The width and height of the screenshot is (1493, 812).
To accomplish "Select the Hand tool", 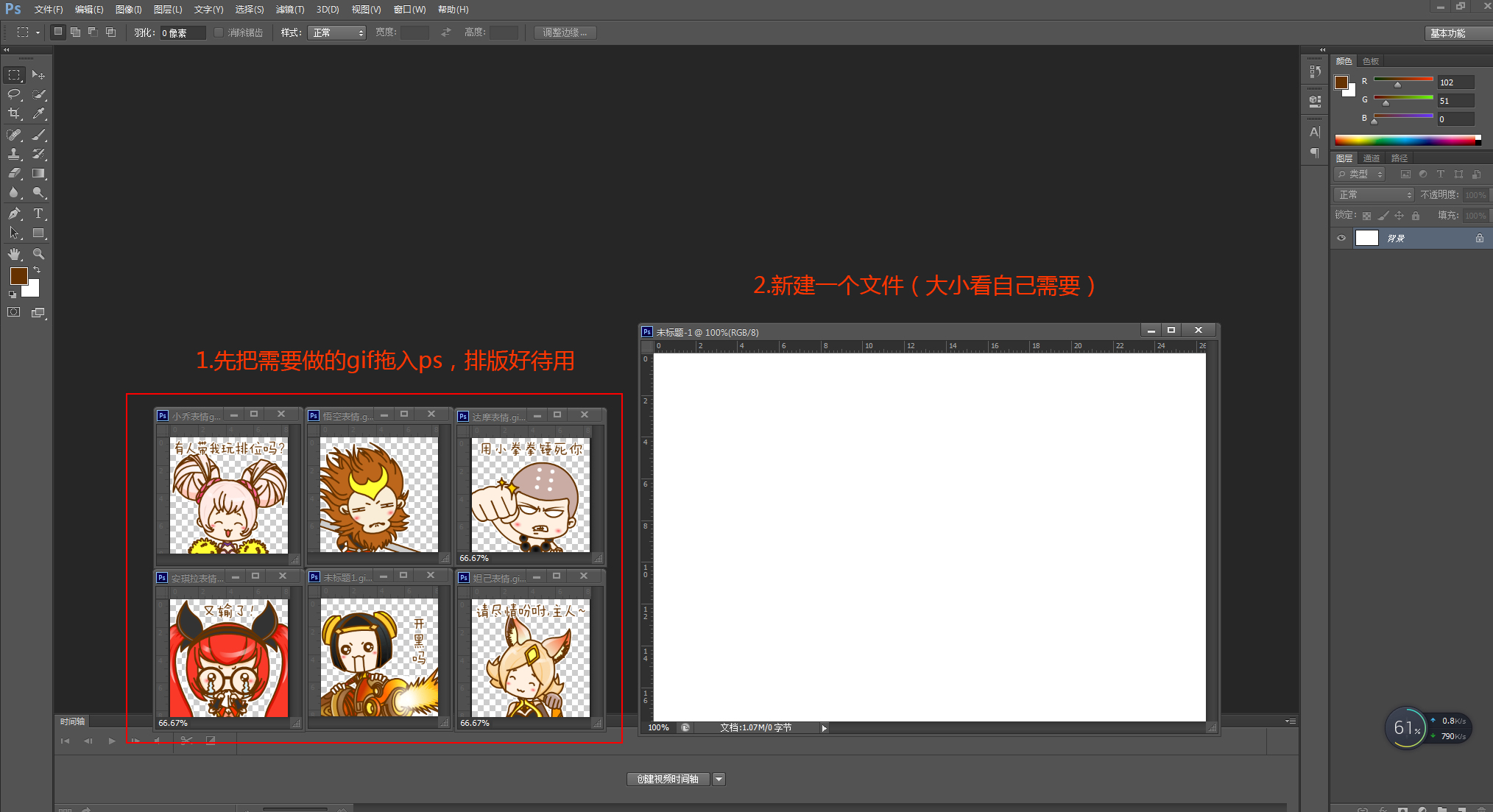I will (x=14, y=254).
